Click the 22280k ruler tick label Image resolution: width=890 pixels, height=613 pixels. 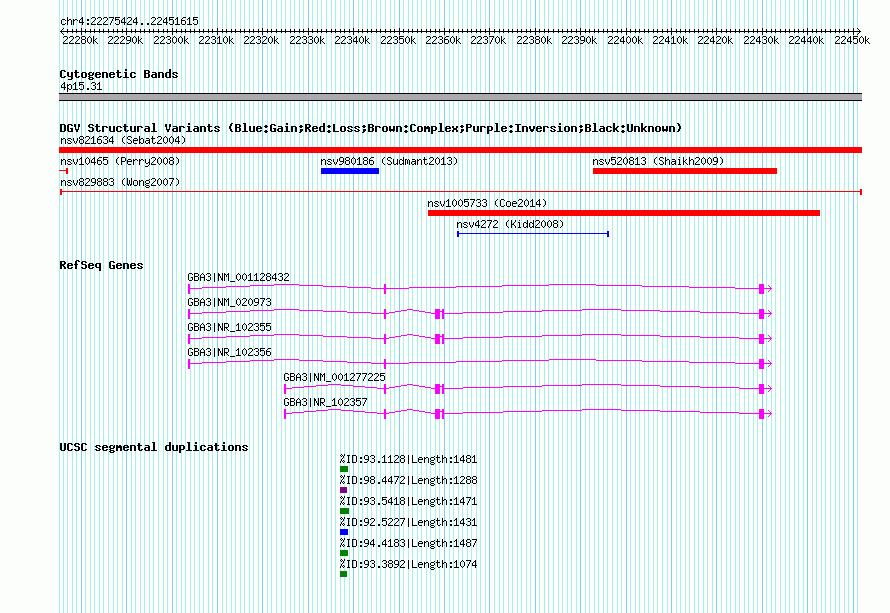80,40
